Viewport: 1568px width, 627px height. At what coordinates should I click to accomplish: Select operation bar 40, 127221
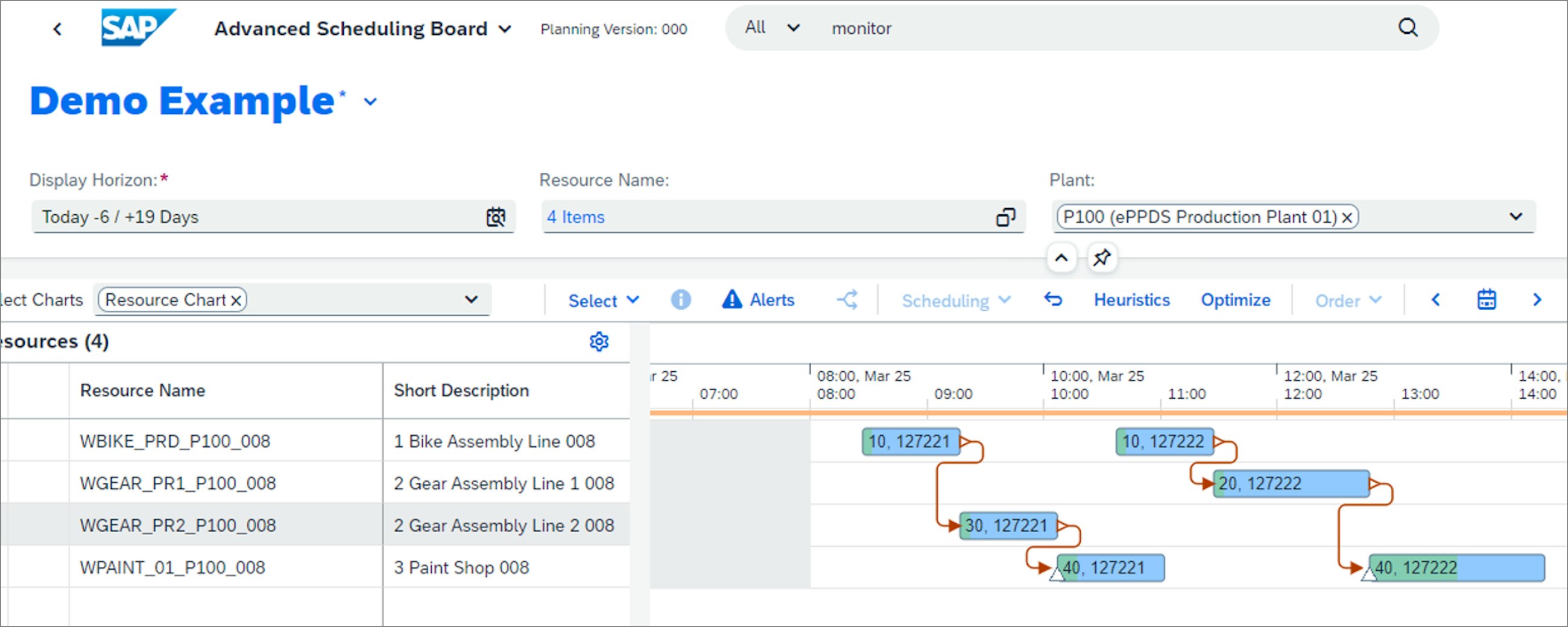click(1110, 567)
